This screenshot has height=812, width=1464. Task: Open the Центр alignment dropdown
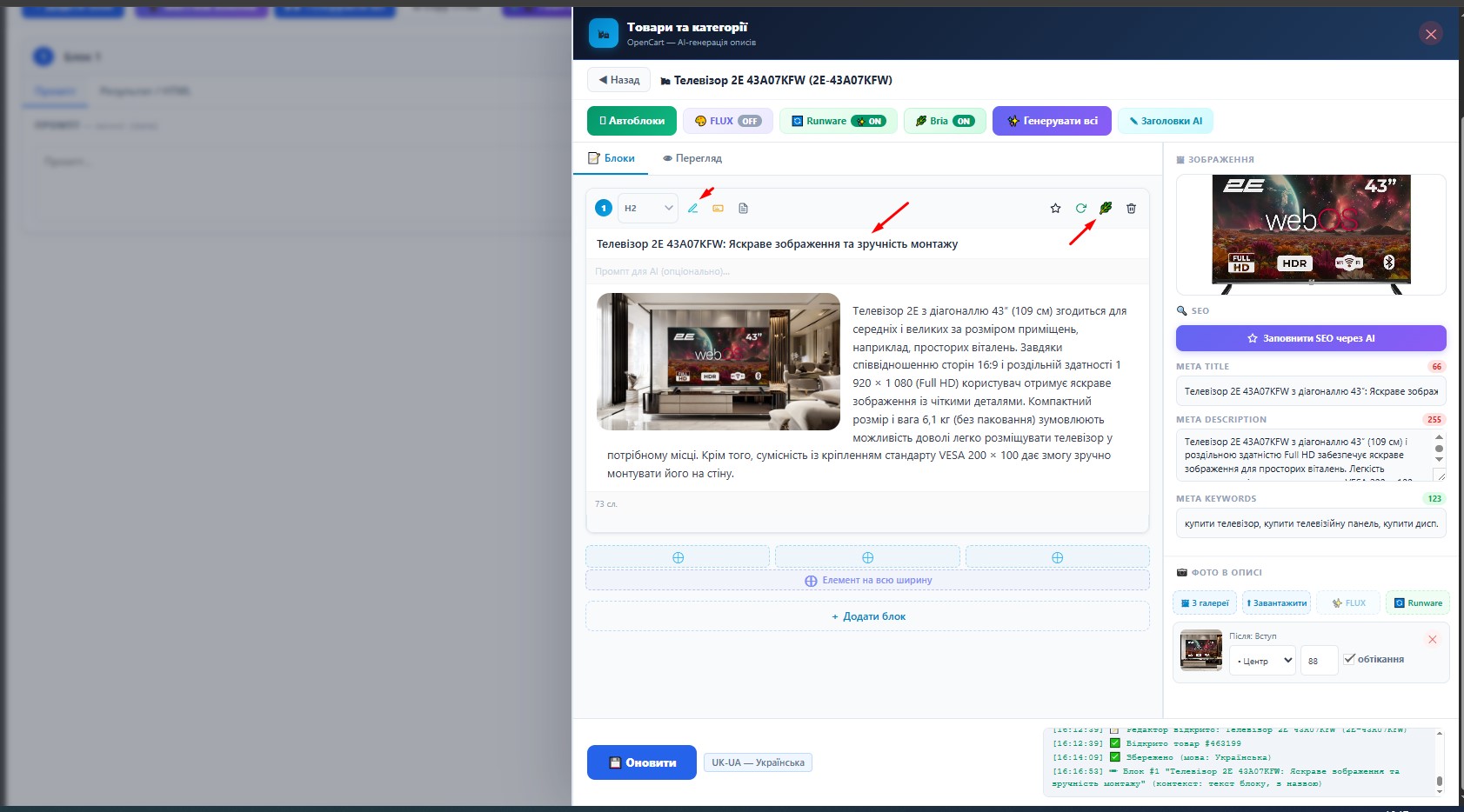point(1262,661)
